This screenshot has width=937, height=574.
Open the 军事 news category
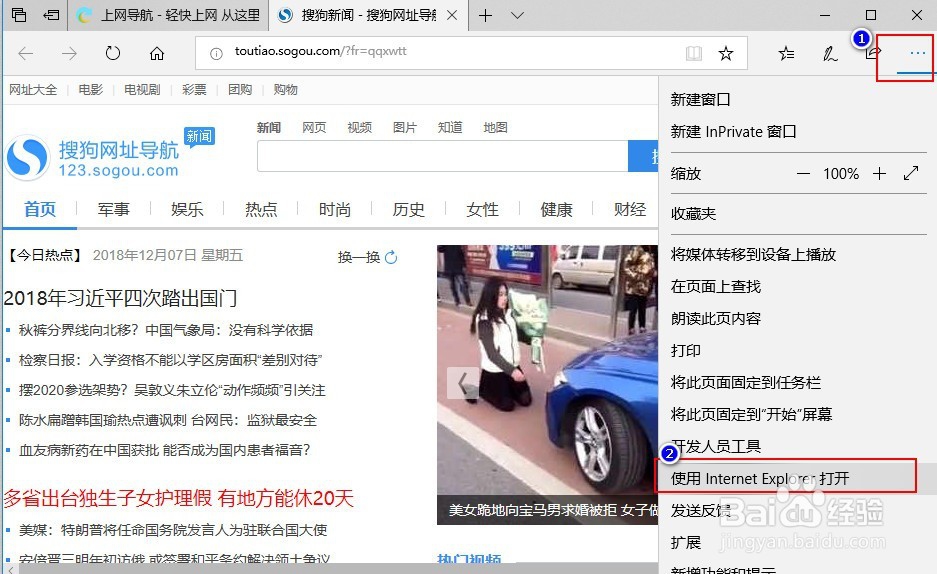[x=114, y=209]
